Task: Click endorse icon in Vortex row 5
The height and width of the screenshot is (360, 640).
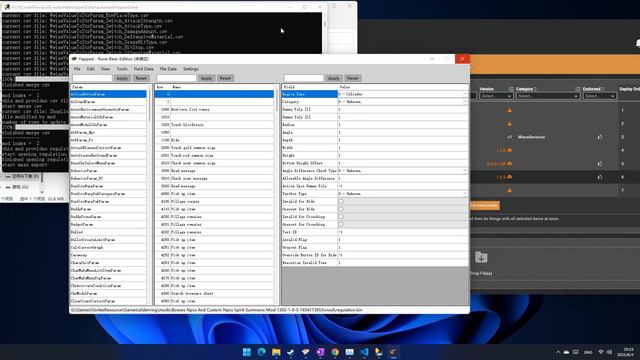Action: [600, 164]
